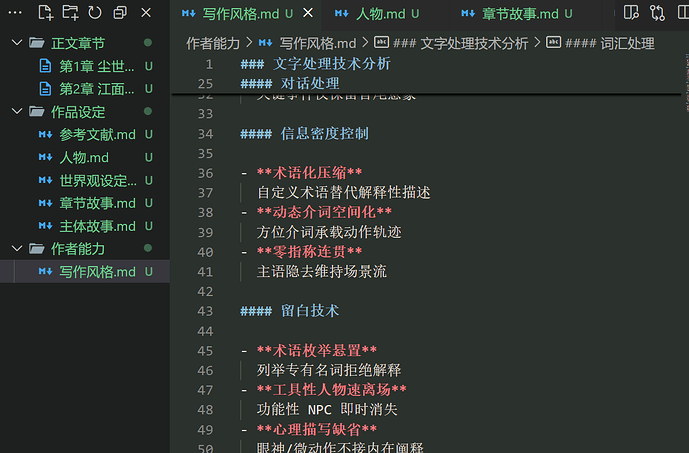Collapse the 作者能力 folder
The height and width of the screenshot is (453, 689).
(x=17, y=249)
